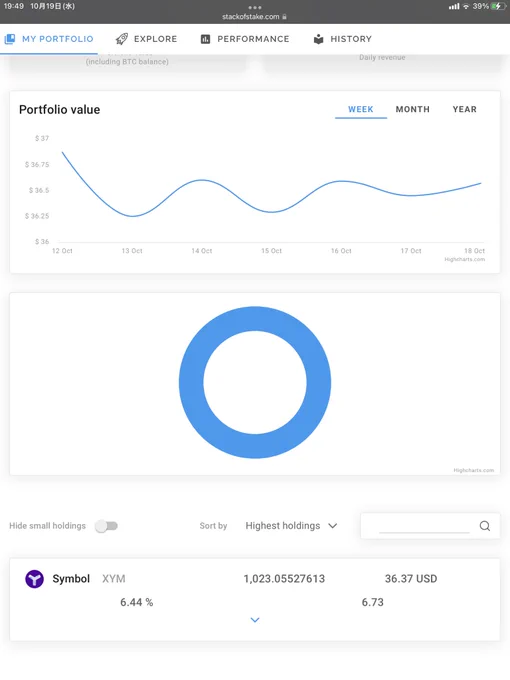This screenshot has height=680, width=510.
Task: Click the History icon
Action: point(319,39)
